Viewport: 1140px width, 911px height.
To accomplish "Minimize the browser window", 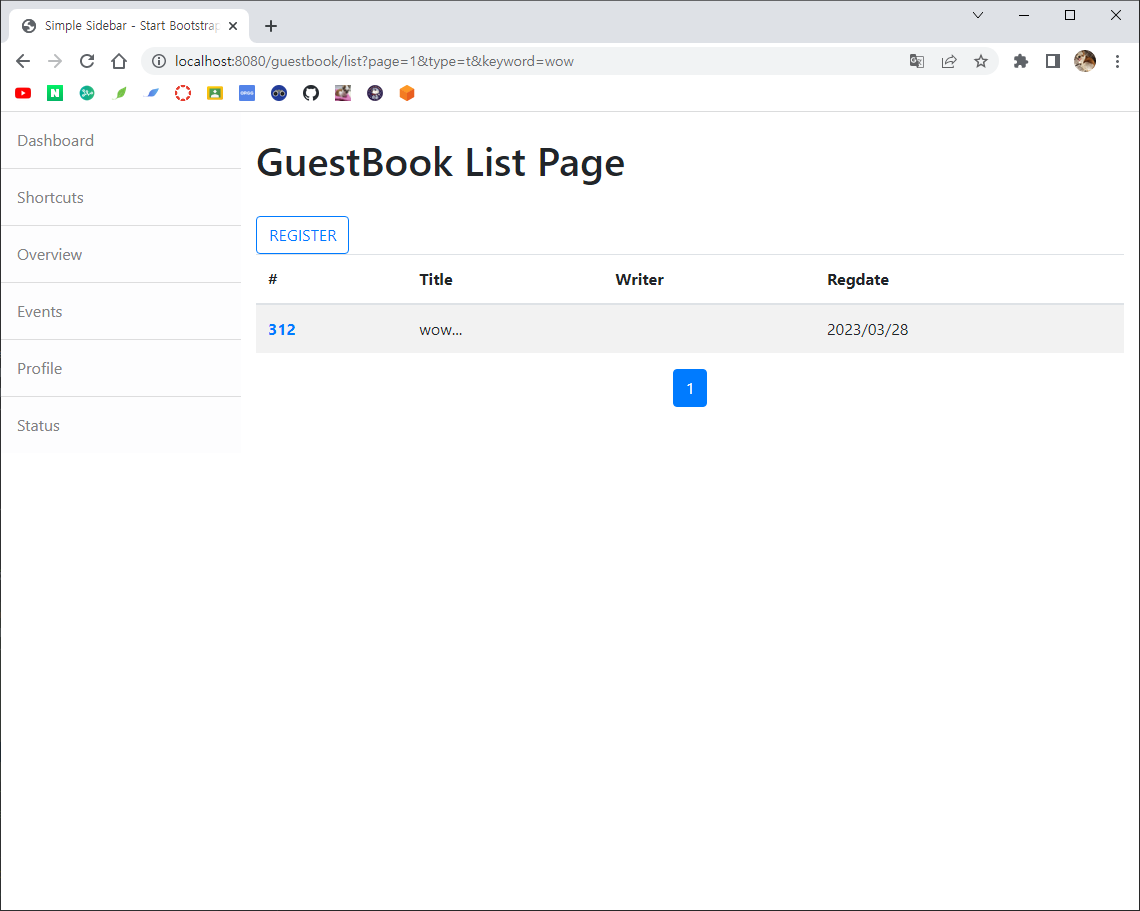I will click(1024, 15).
